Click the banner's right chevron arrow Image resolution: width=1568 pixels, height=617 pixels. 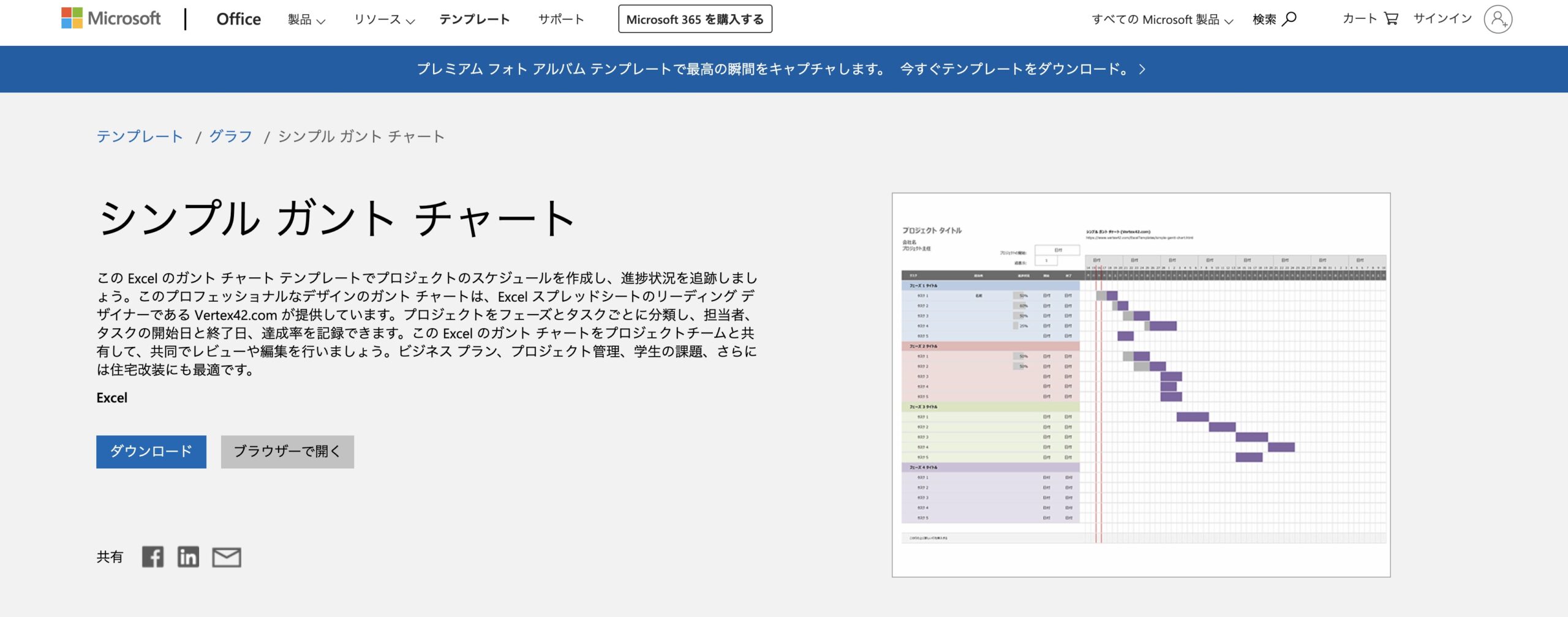point(1142,69)
